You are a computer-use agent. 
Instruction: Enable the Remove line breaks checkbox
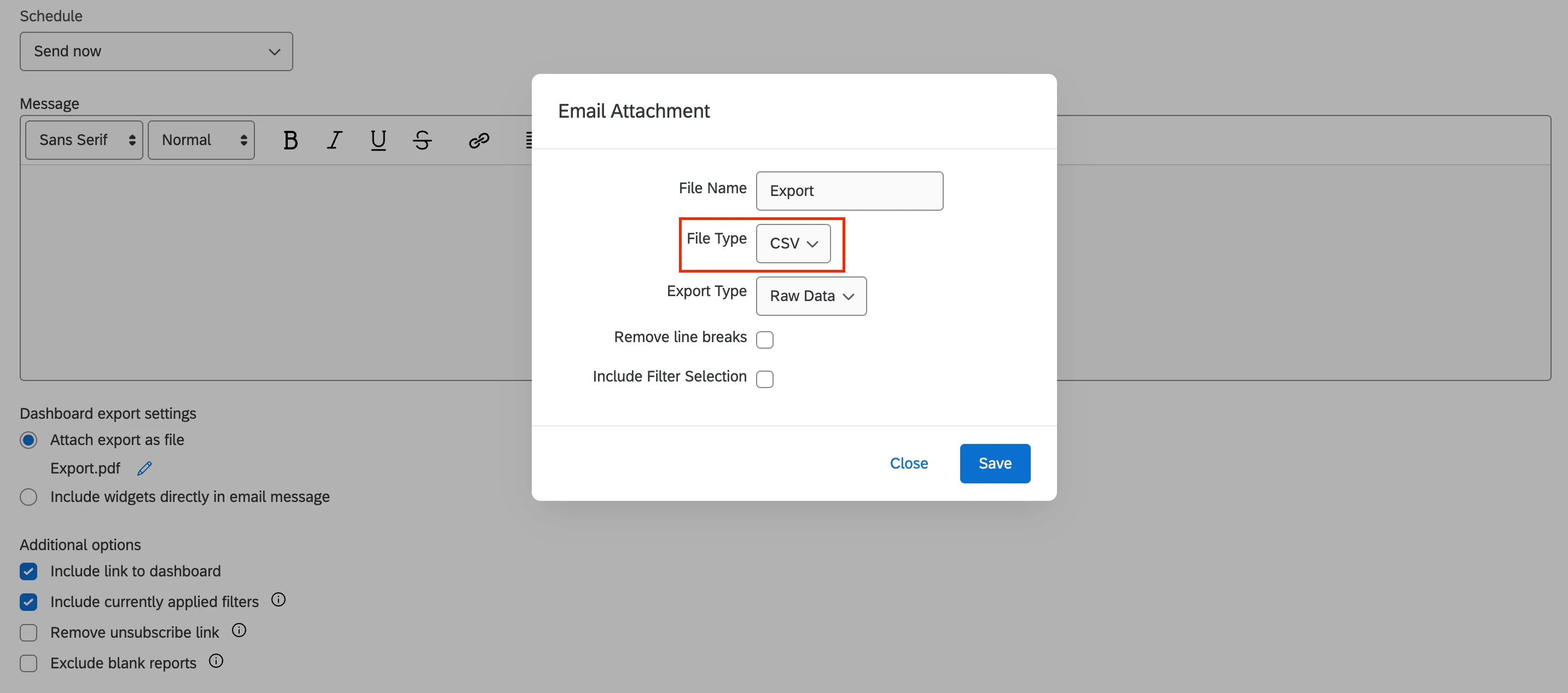click(x=764, y=340)
